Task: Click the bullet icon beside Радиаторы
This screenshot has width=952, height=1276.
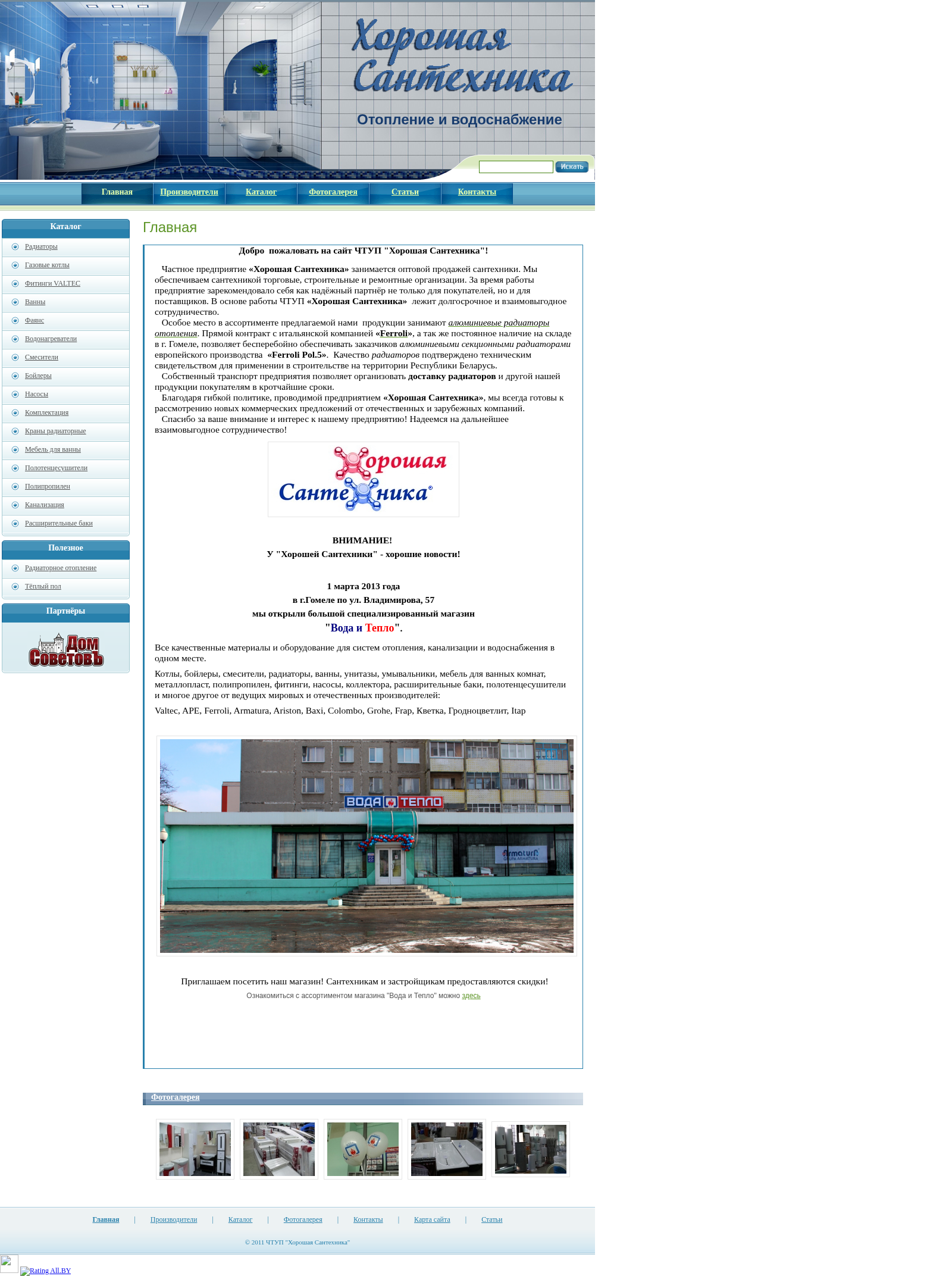Action: (15, 247)
